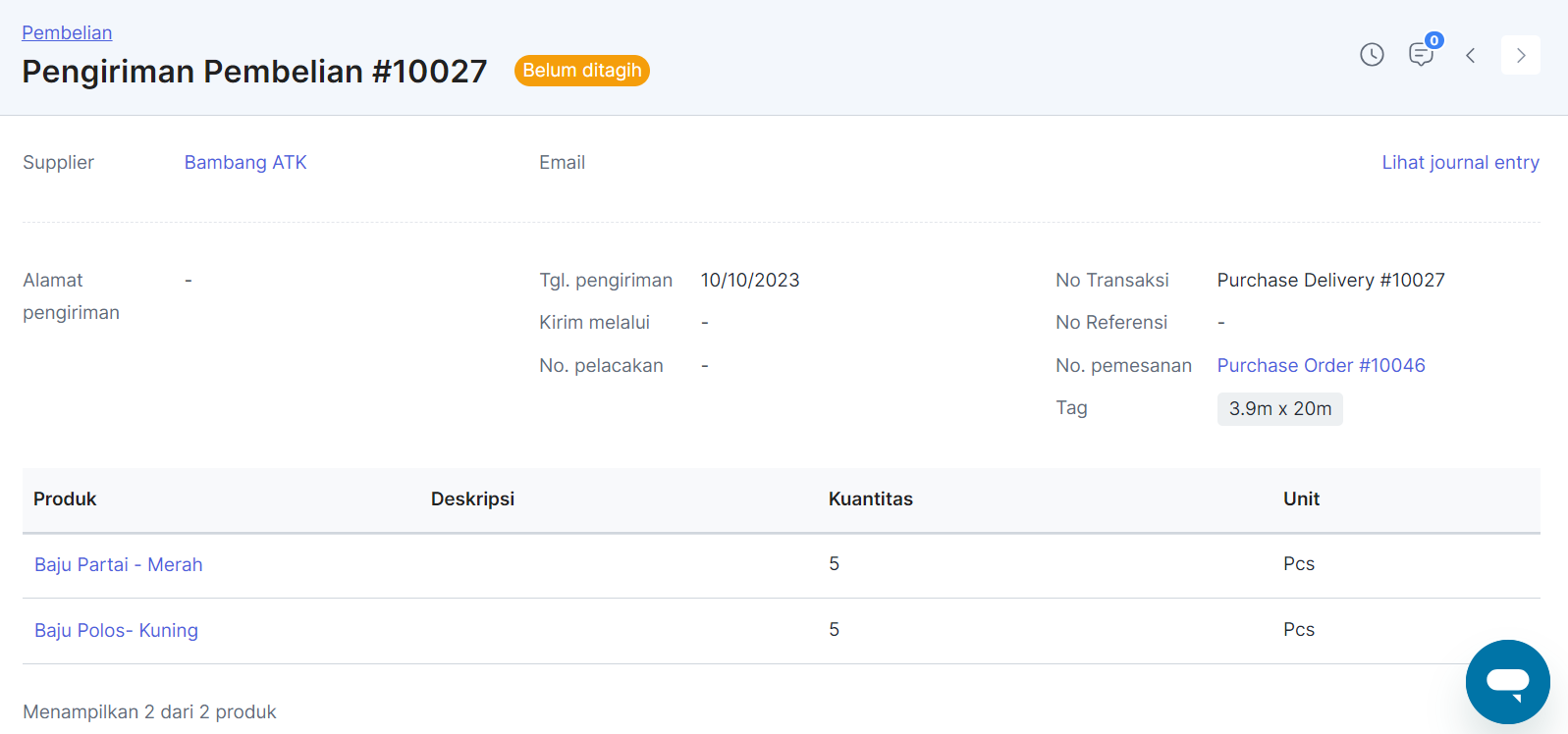
Task: Click quantity 5 in Baju Partai row
Action: pyautogui.click(x=834, y=564)
